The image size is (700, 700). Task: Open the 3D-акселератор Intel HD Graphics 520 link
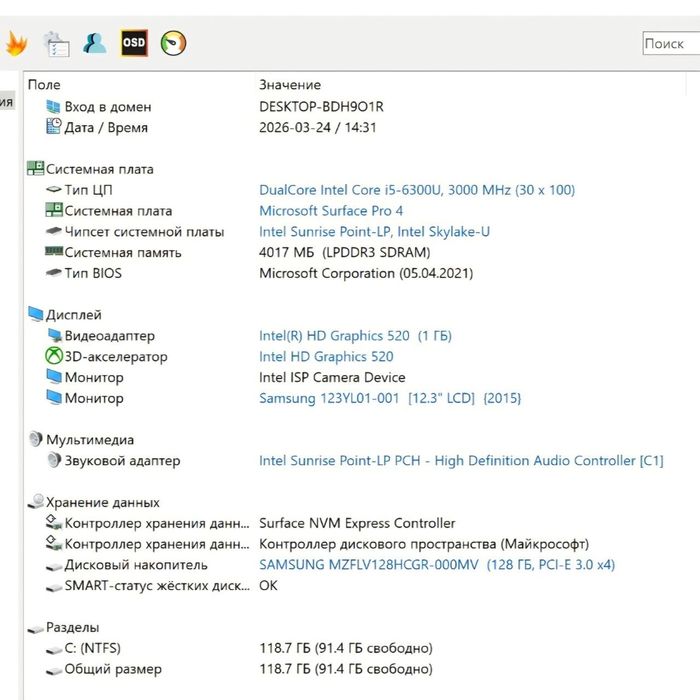pos(326,356)
